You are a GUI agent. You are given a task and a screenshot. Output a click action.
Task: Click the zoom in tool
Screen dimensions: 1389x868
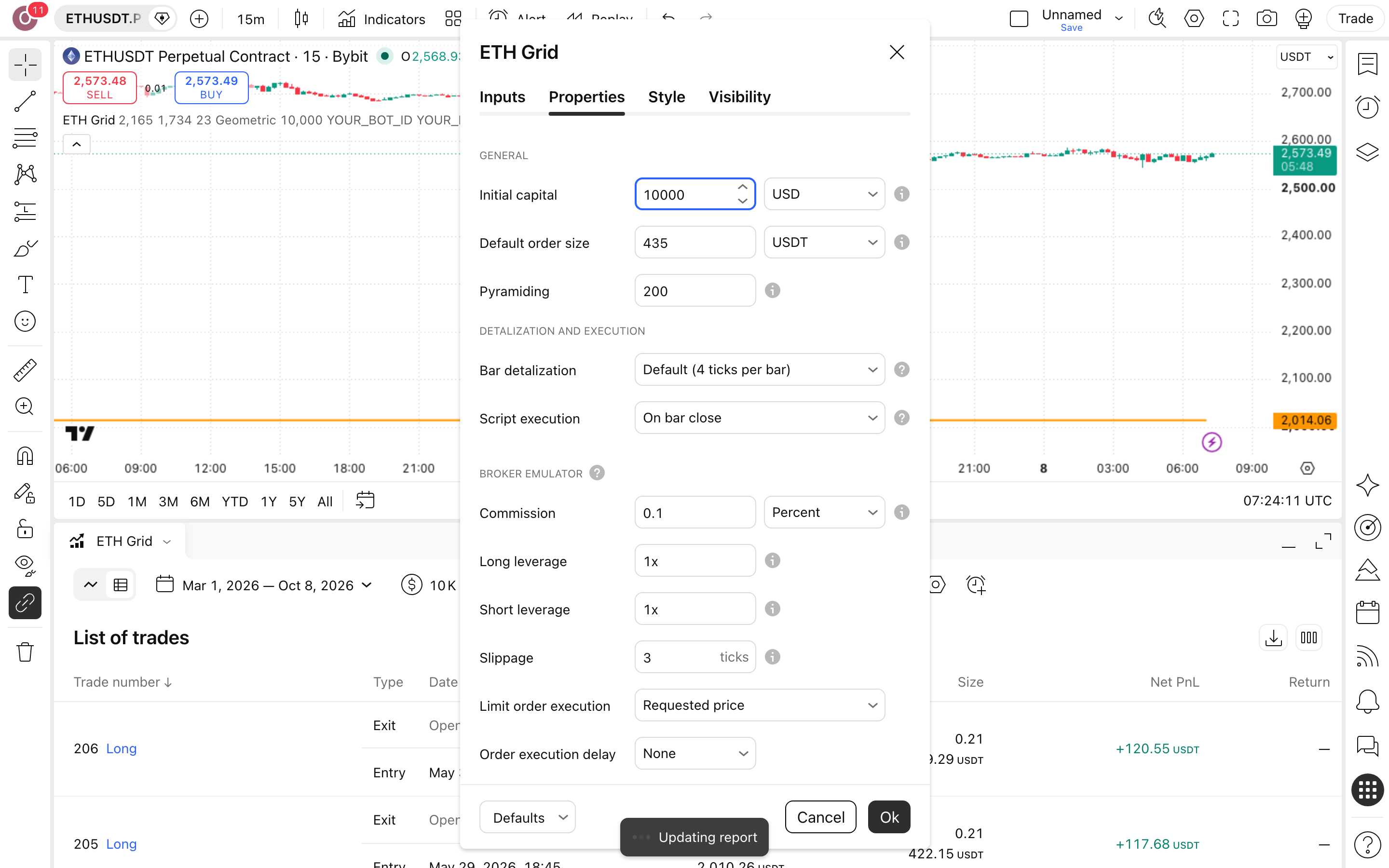[x=25, y=407]
